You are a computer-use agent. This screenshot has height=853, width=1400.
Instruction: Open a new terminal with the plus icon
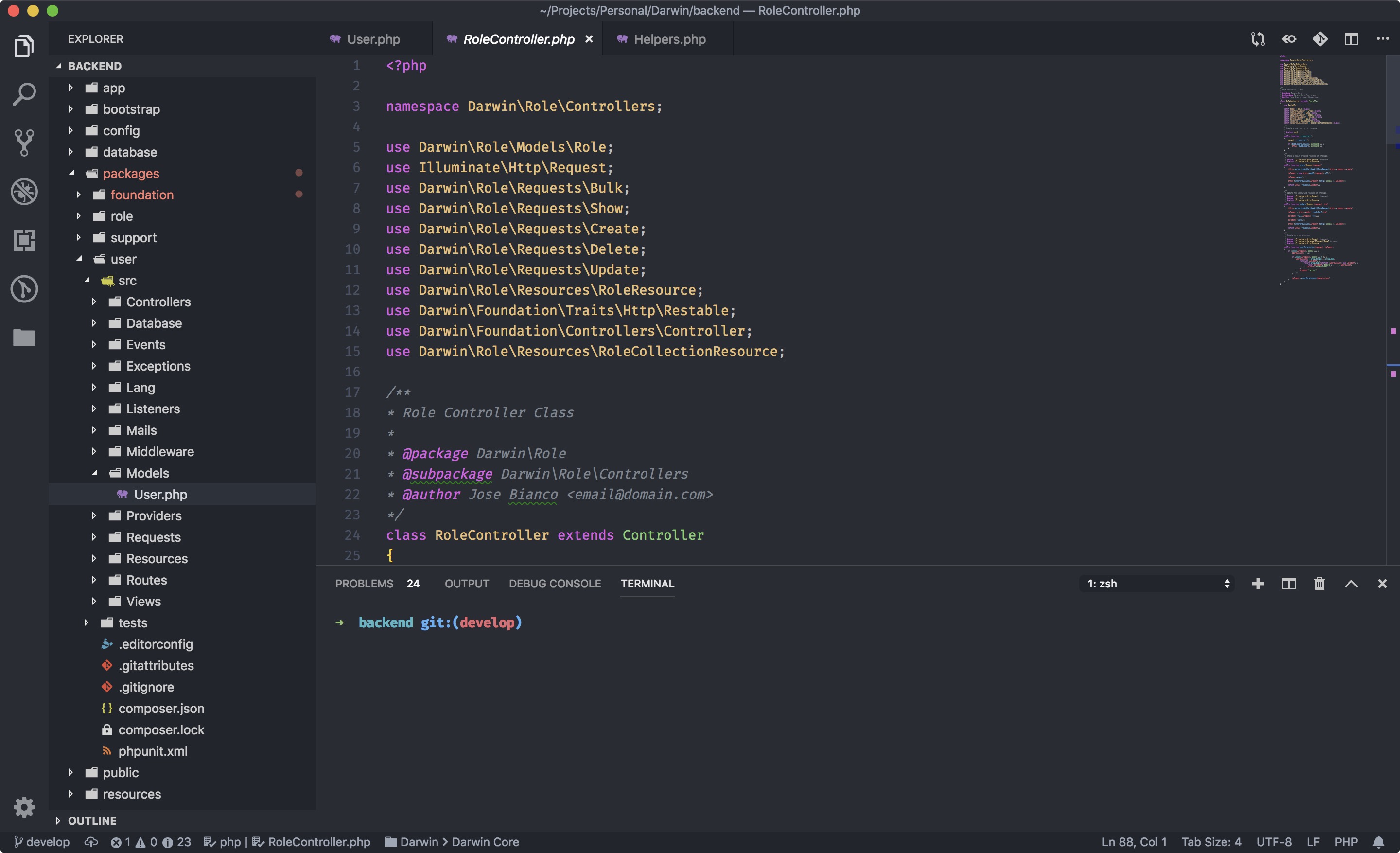pyautogui.click(x=1259, y=584)
